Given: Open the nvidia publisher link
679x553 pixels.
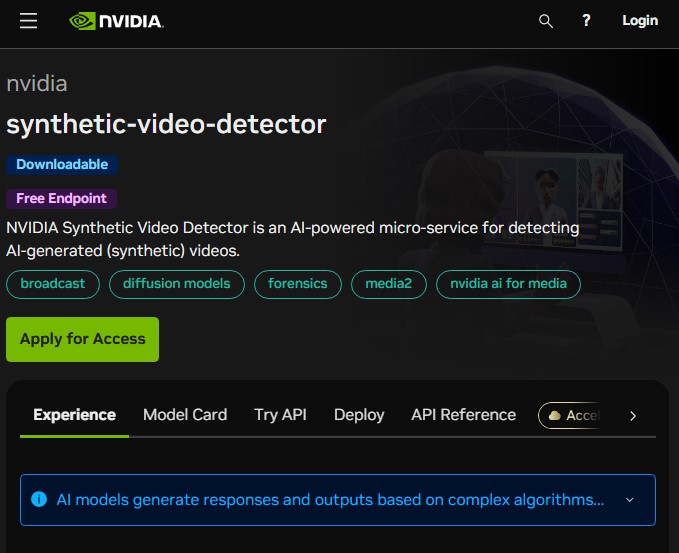Looking at the screenshot, I should tap(37, 83).
